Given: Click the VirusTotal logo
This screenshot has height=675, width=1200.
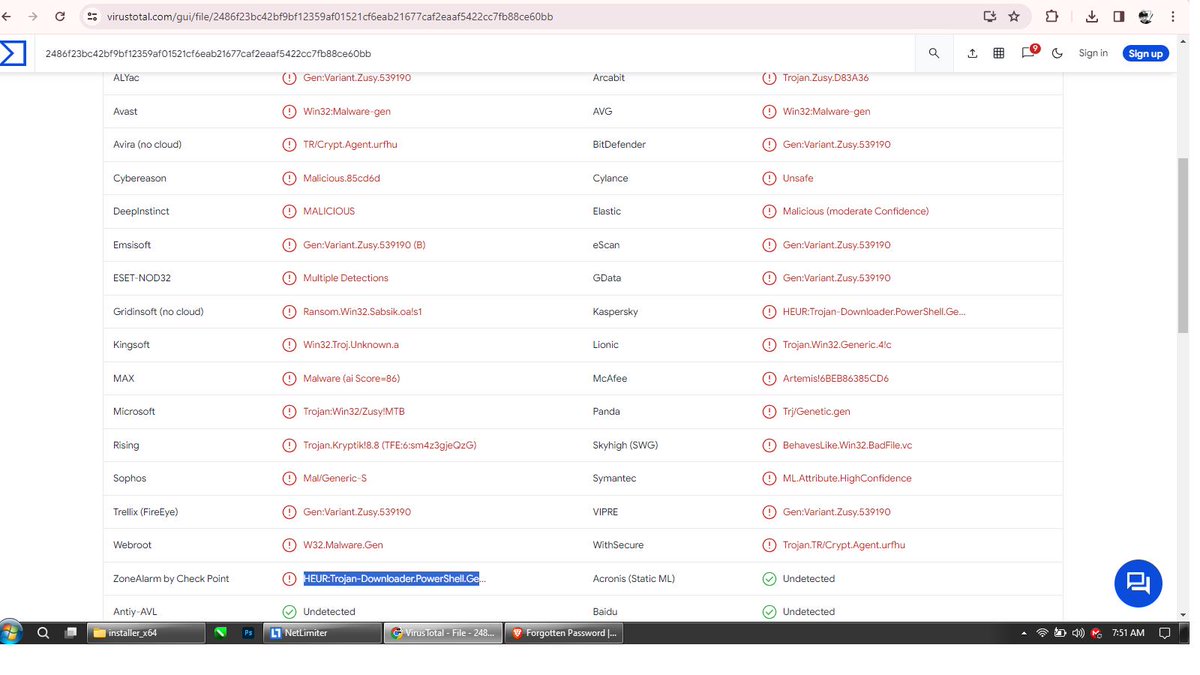Looking at the screenshot, I should point(13,54).
